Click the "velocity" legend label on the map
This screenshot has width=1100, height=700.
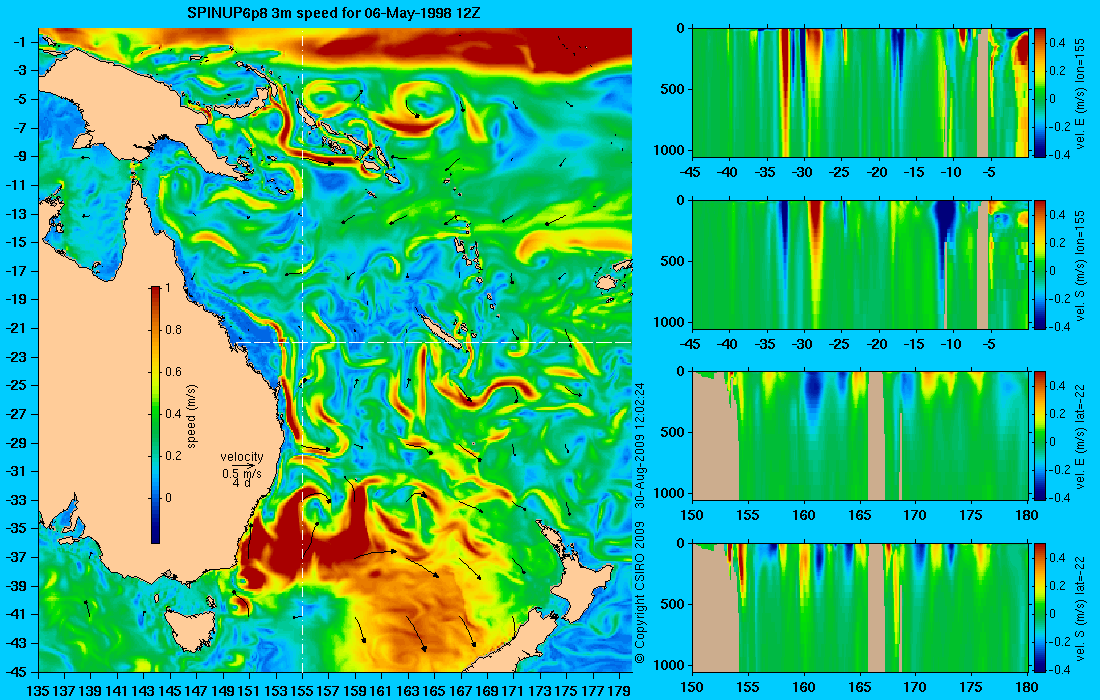click(x=241, y=457)
